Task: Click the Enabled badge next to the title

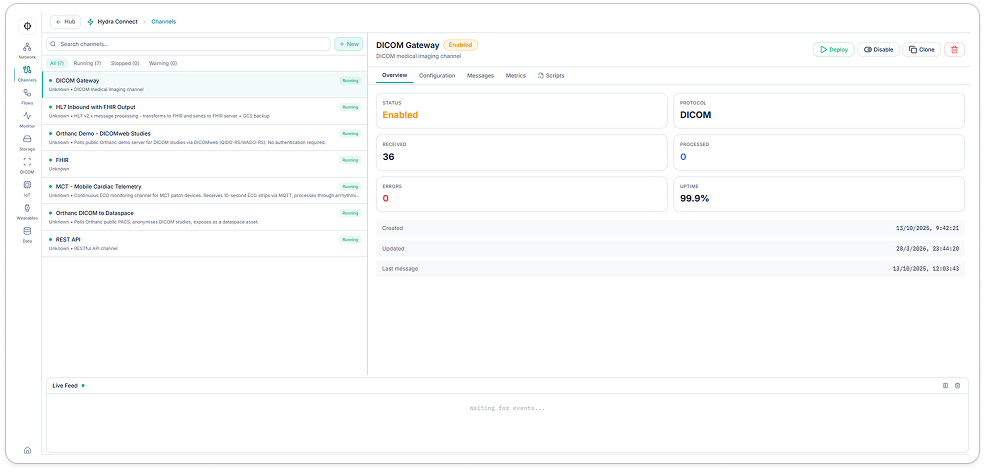Action: point(460,45)
